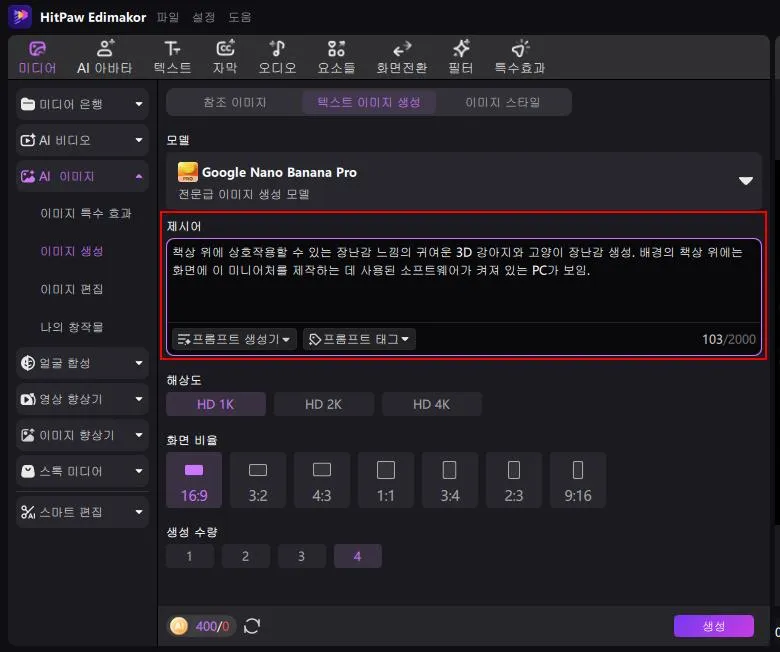Viewport: 780px width, 652px height.
Task: Open the 요소들 (elements) toolbar tab
Action: tap(336, 58)
